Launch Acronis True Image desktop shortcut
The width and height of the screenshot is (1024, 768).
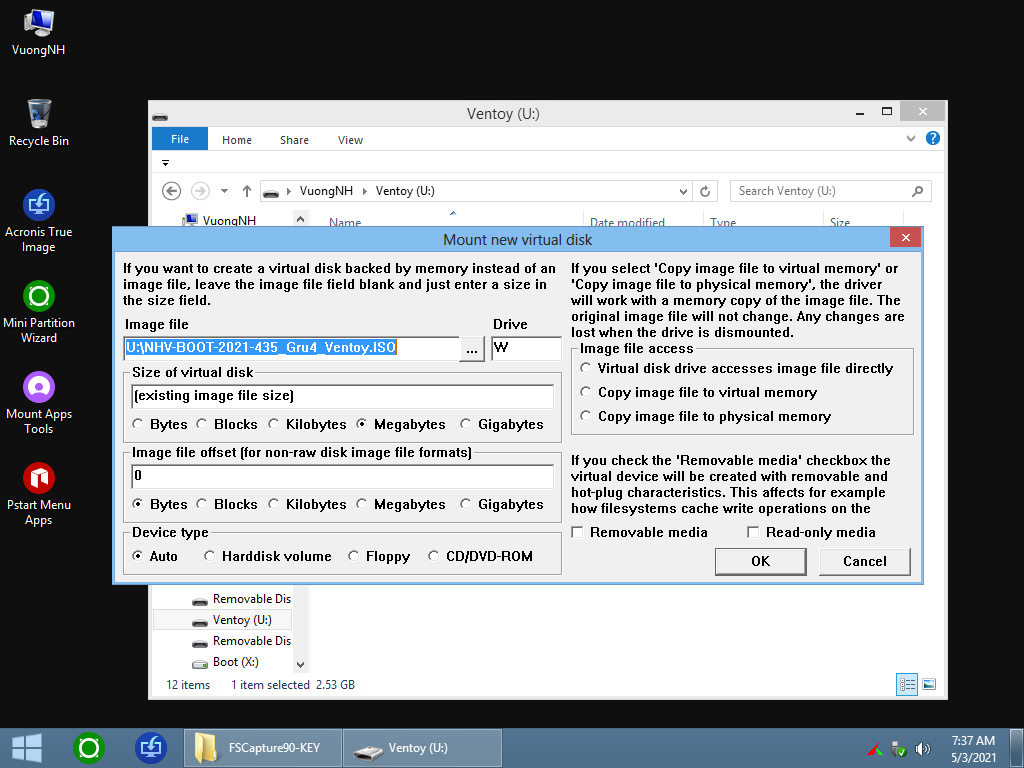pos(39,221)
